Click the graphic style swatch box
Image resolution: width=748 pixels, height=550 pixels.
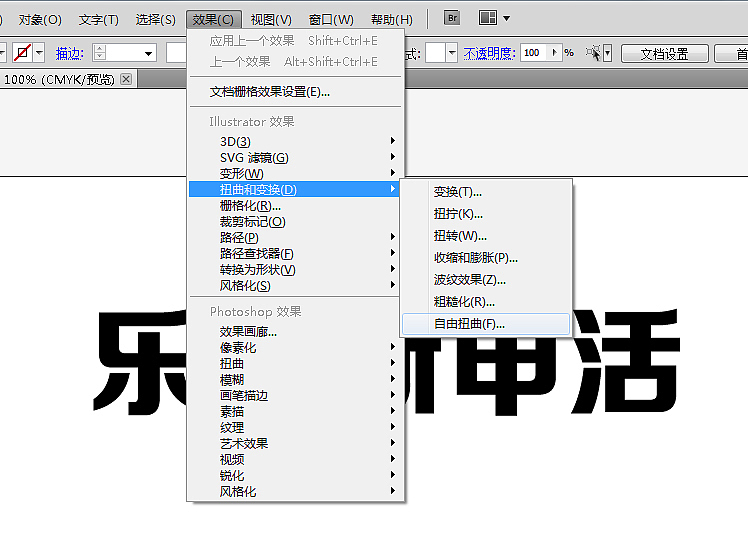click(435, 53)
